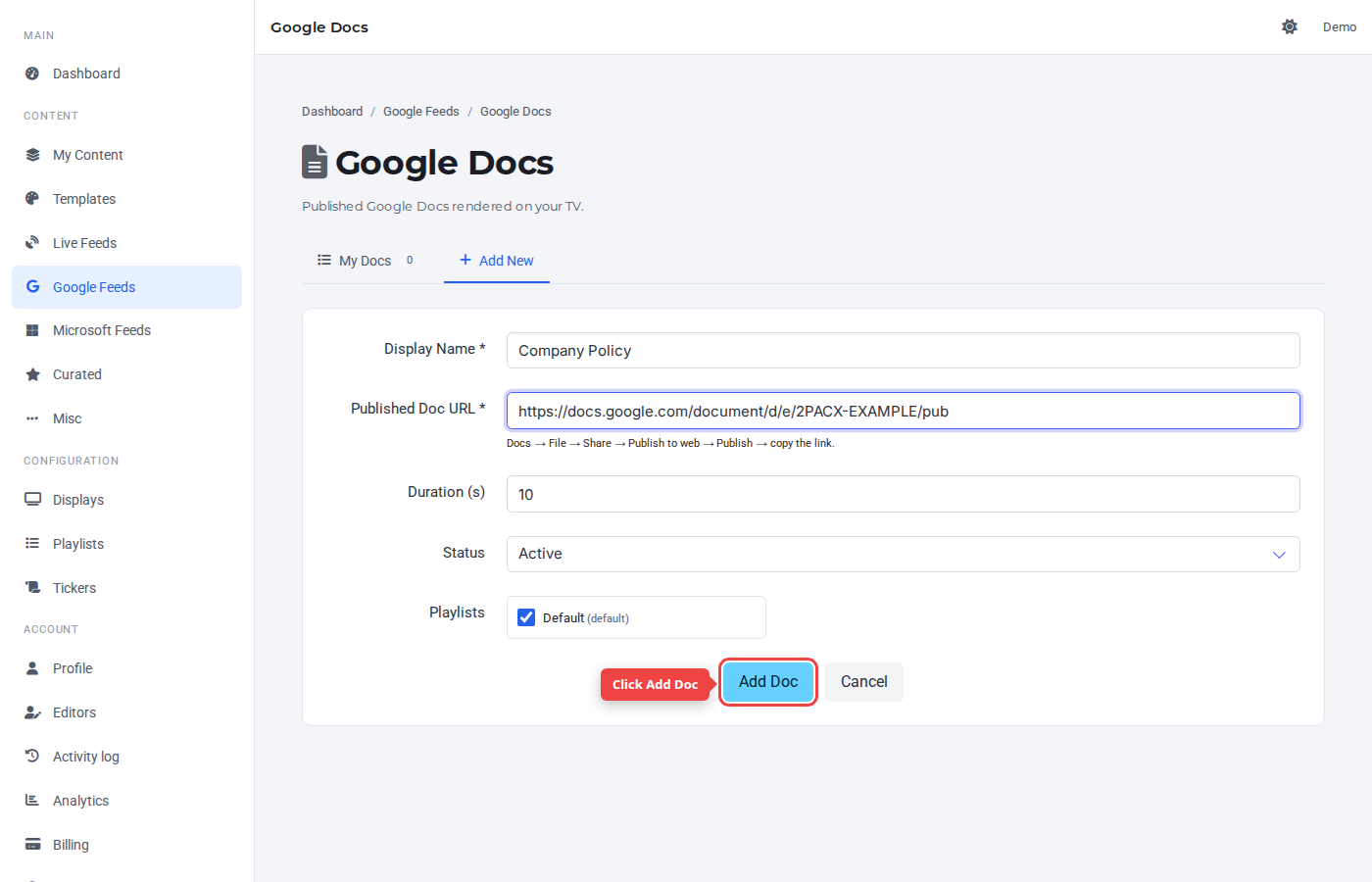The width and height of the screenshot is (1372, 882).
Task: Click the Microsoft Feeds windows icon
Action: (32, 330)
